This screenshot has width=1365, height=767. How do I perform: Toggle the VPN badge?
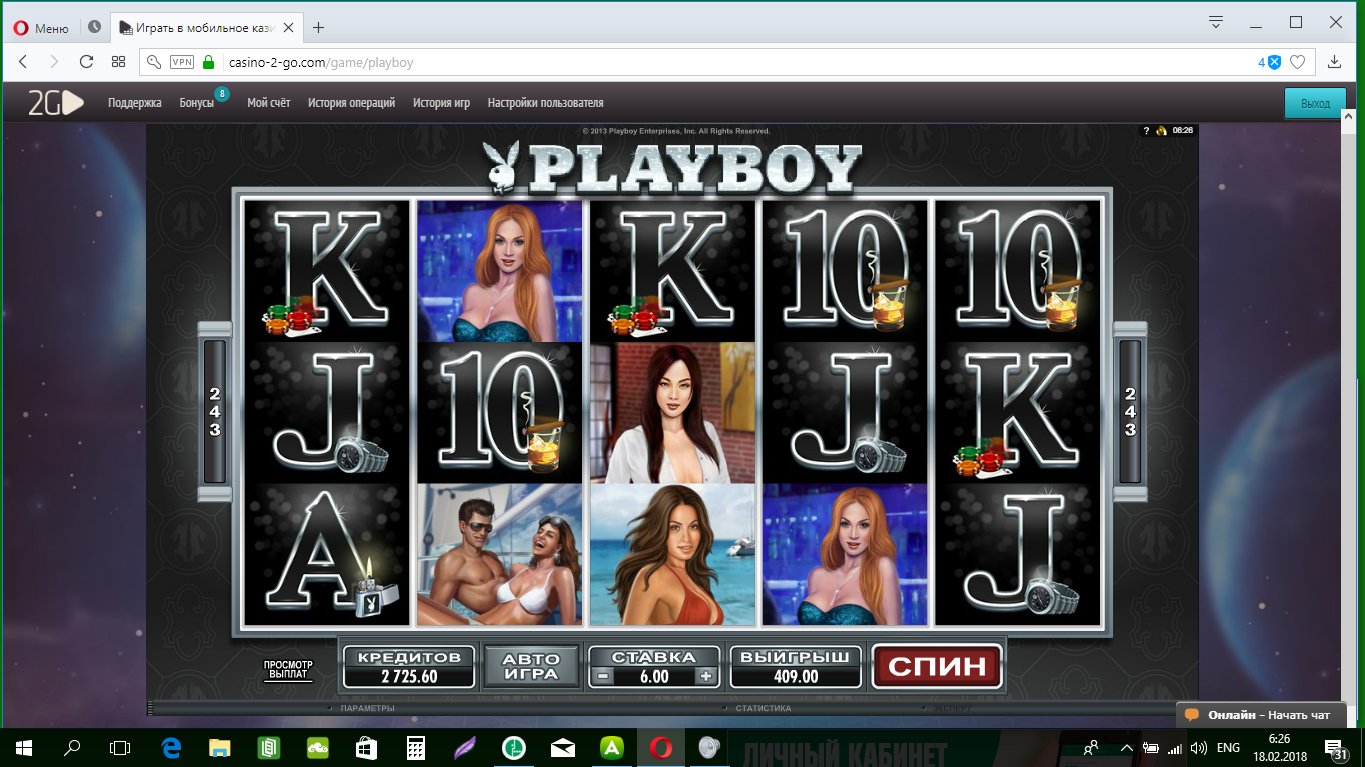[x=182, y=62]
